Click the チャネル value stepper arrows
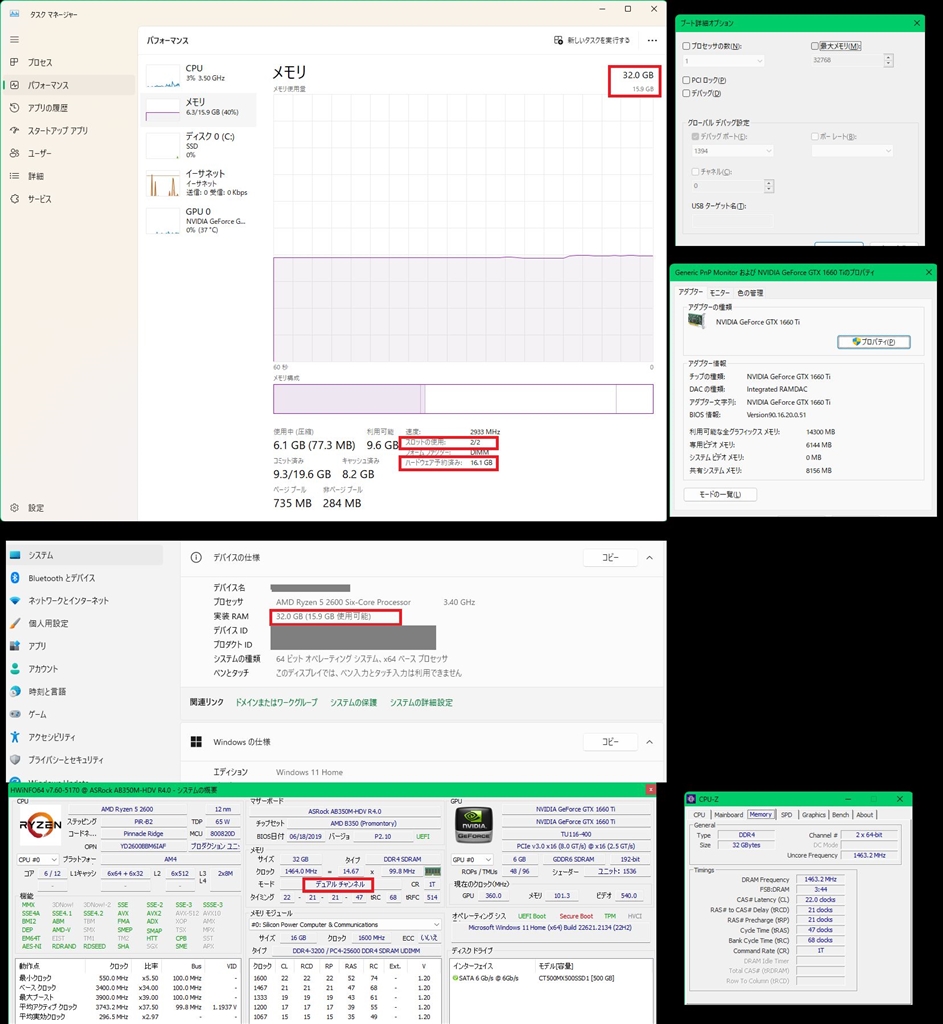943x1024 pixels. 769,186
